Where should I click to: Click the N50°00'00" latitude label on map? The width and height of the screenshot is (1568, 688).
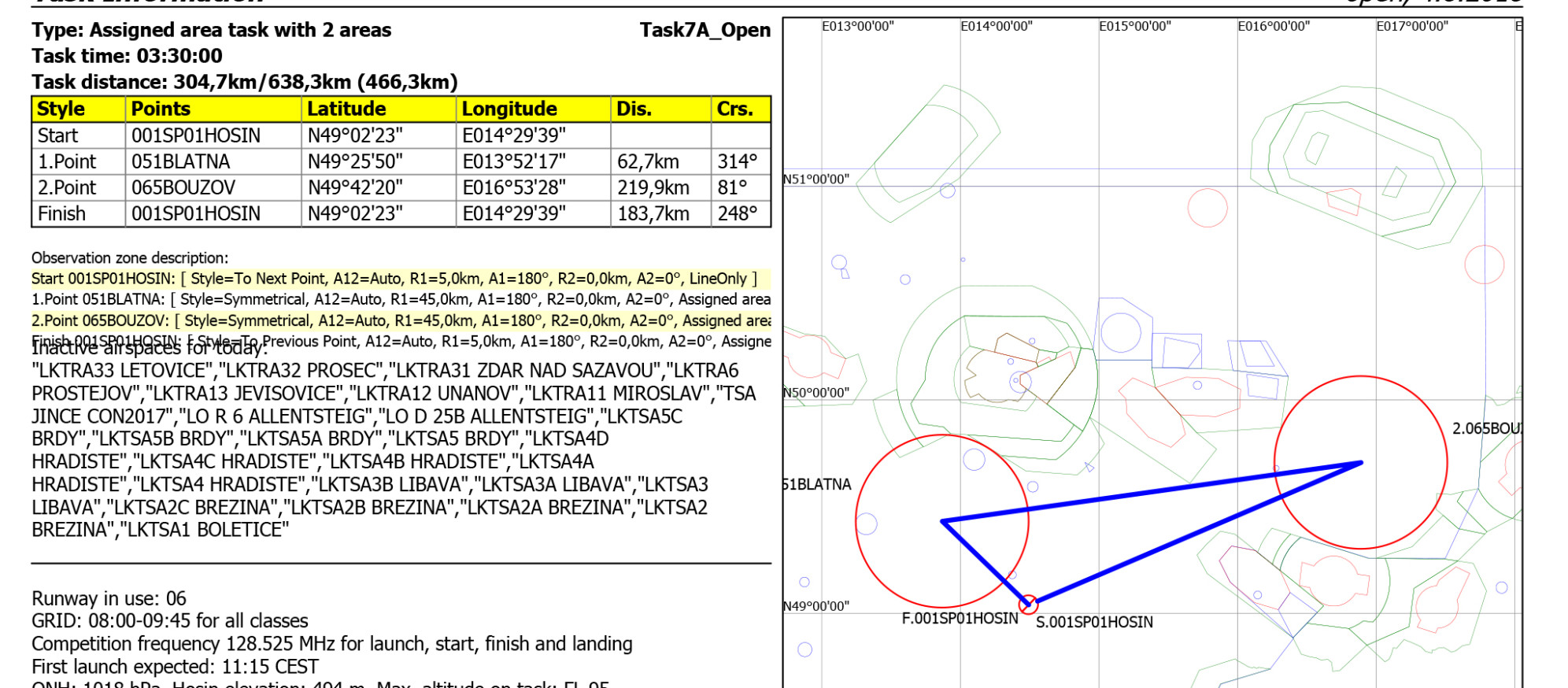(x=815, y=392)
